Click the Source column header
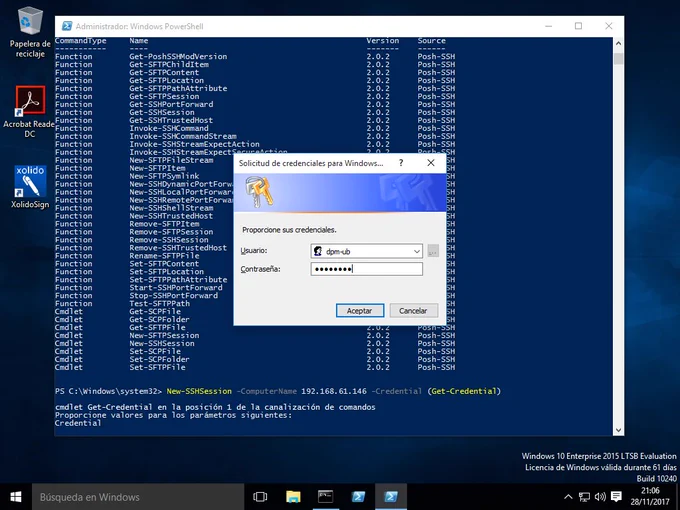The image size is (680, 510). click(x=432, y=41)
